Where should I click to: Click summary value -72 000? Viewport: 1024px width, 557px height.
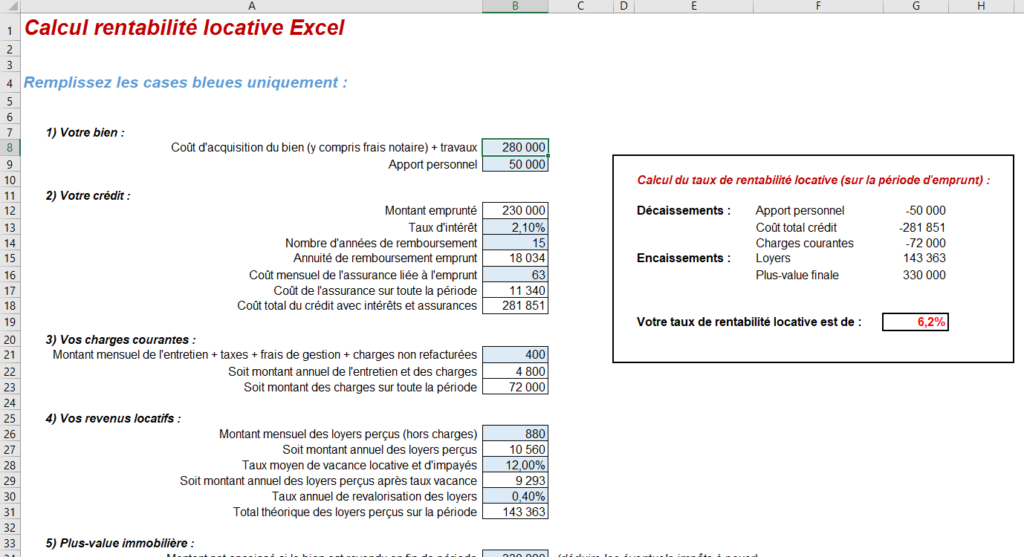[925, 243]
